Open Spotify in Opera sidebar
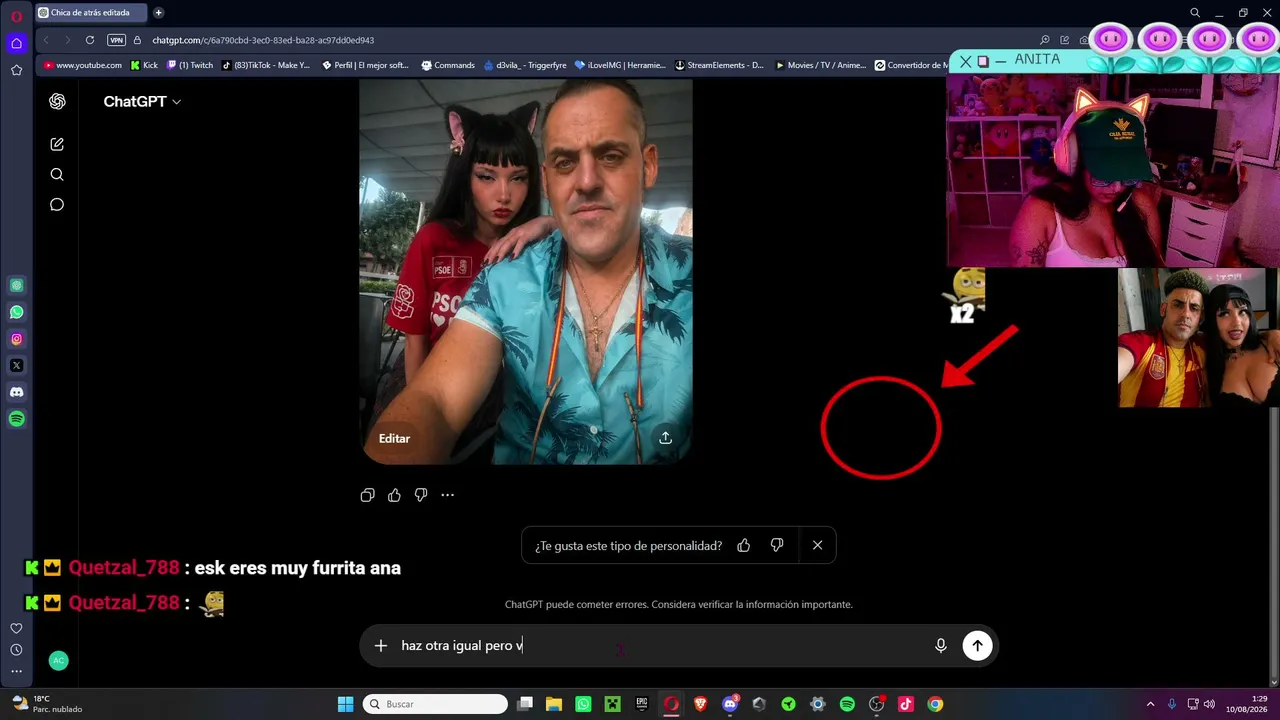1280x720 pixels. click(x=16, y=419)
